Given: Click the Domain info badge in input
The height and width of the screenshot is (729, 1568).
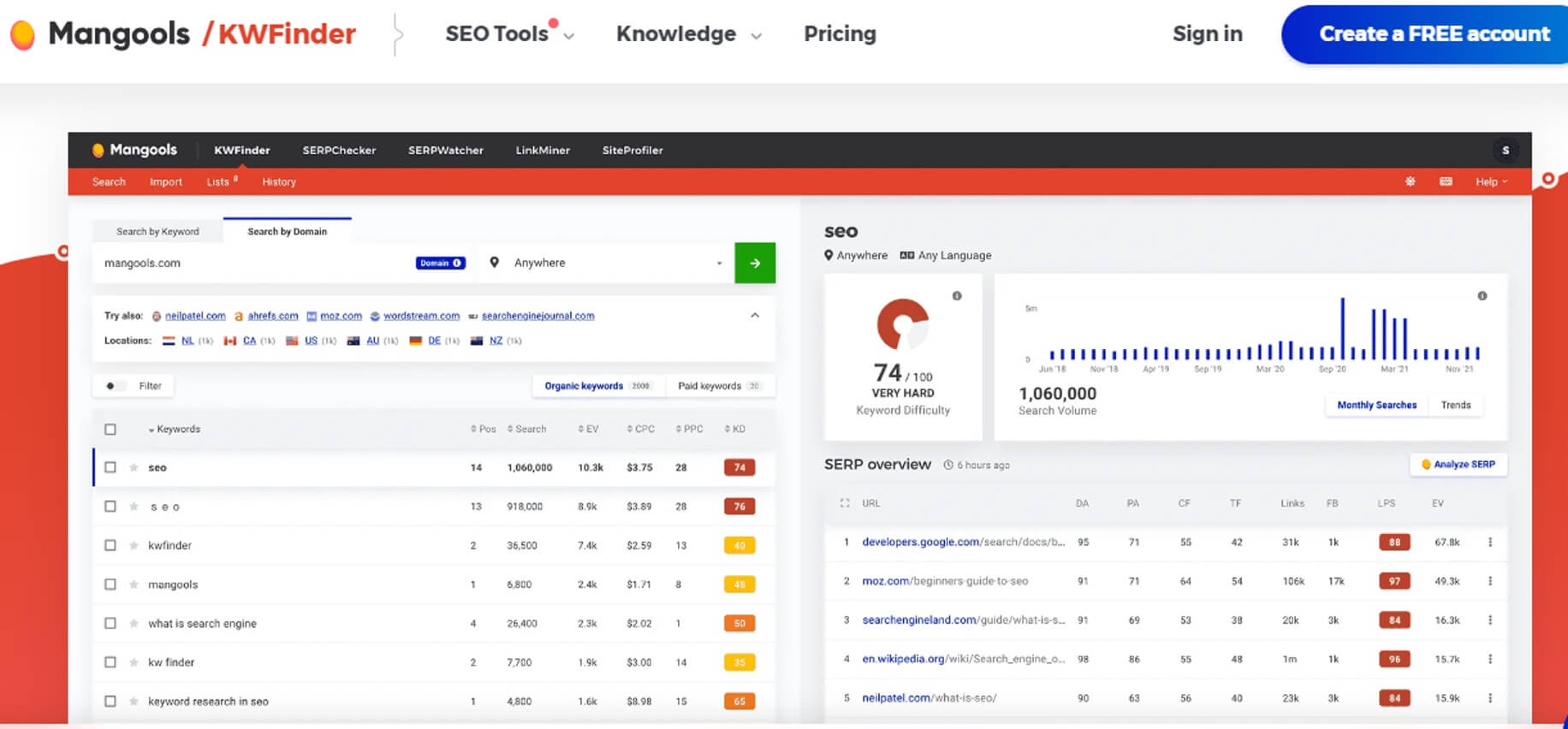Looking at the screenshot, I should pyautogui.click(x=441, y=263).
